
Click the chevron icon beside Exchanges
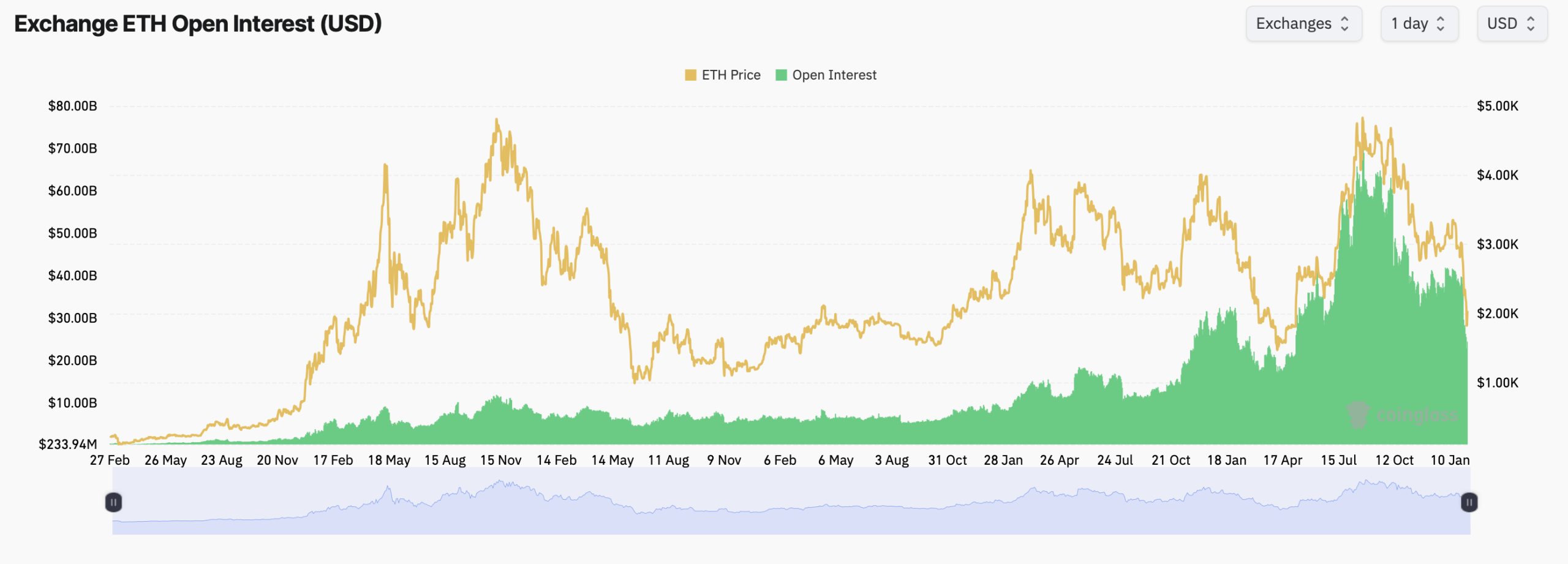[x=1345, y=23]
